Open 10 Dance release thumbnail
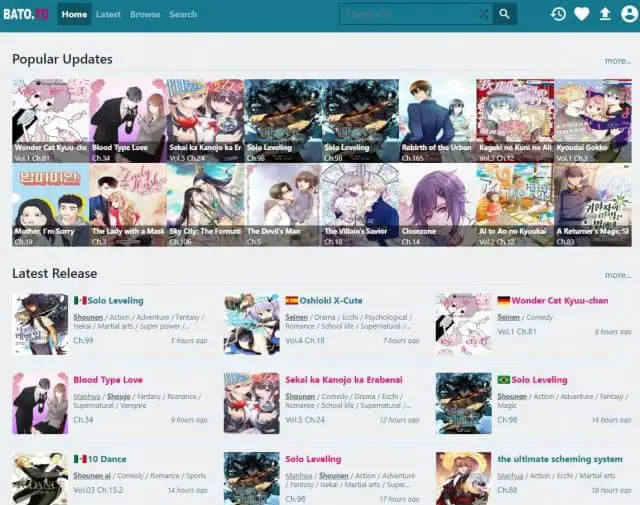 [x=40, y=478]
